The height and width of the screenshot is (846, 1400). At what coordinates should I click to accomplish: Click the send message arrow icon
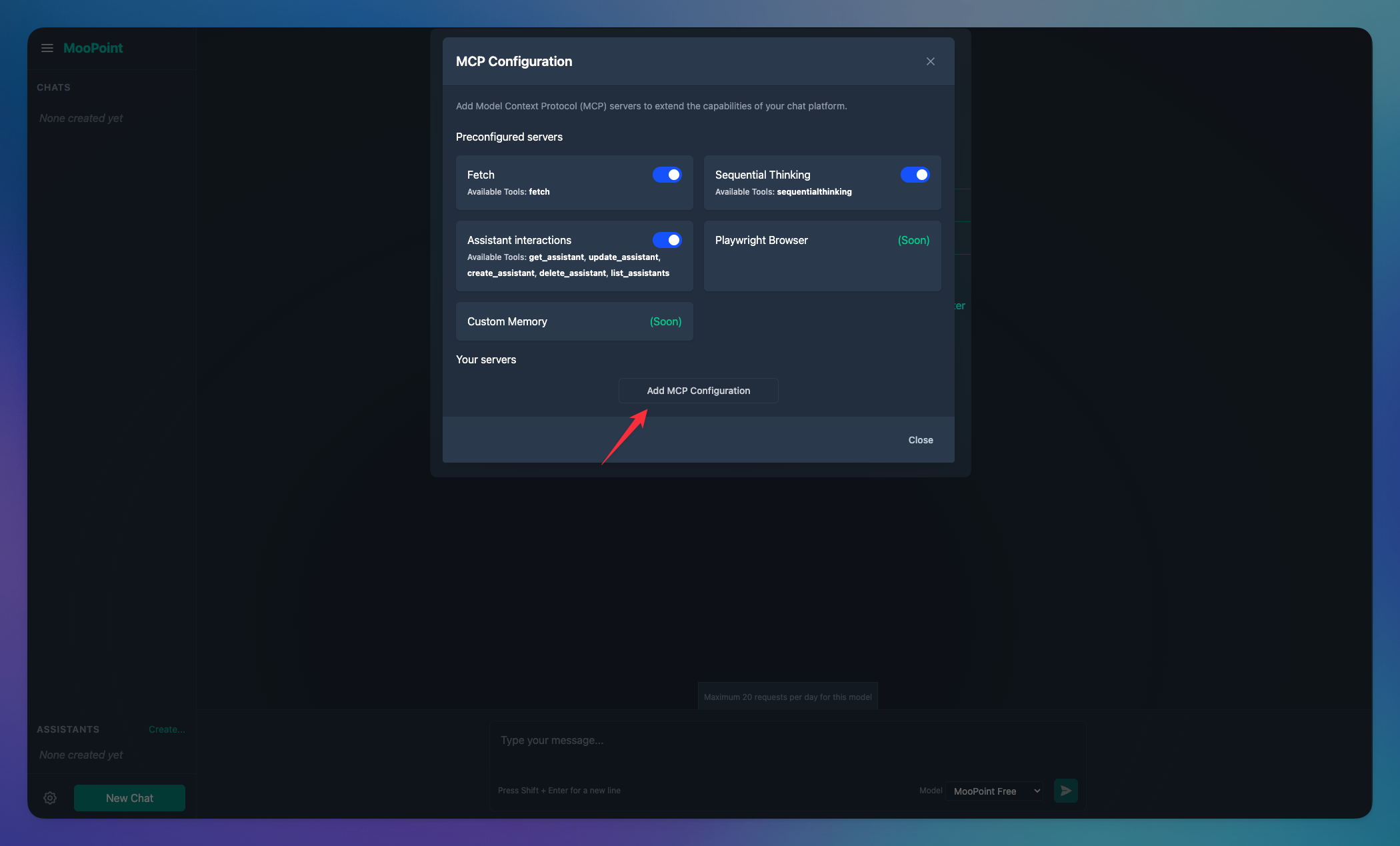coord(1065,791)
